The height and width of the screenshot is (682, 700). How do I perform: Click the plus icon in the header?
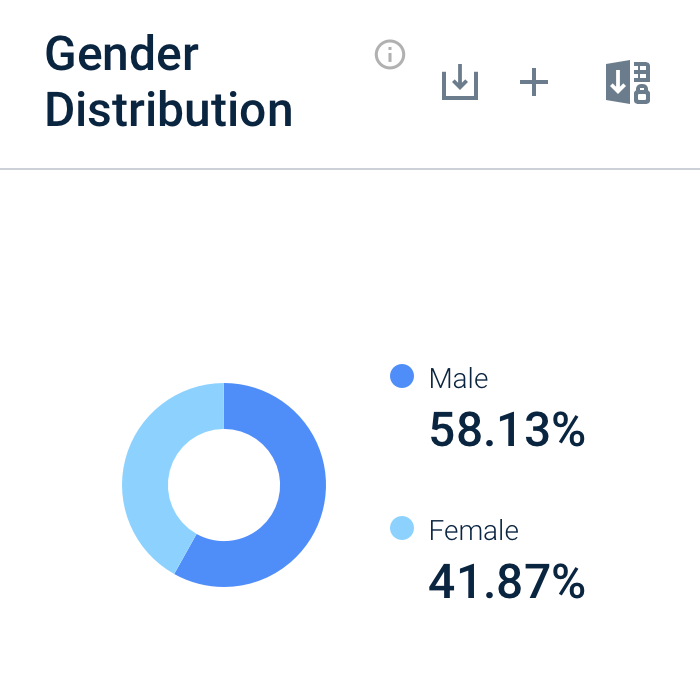535,83
